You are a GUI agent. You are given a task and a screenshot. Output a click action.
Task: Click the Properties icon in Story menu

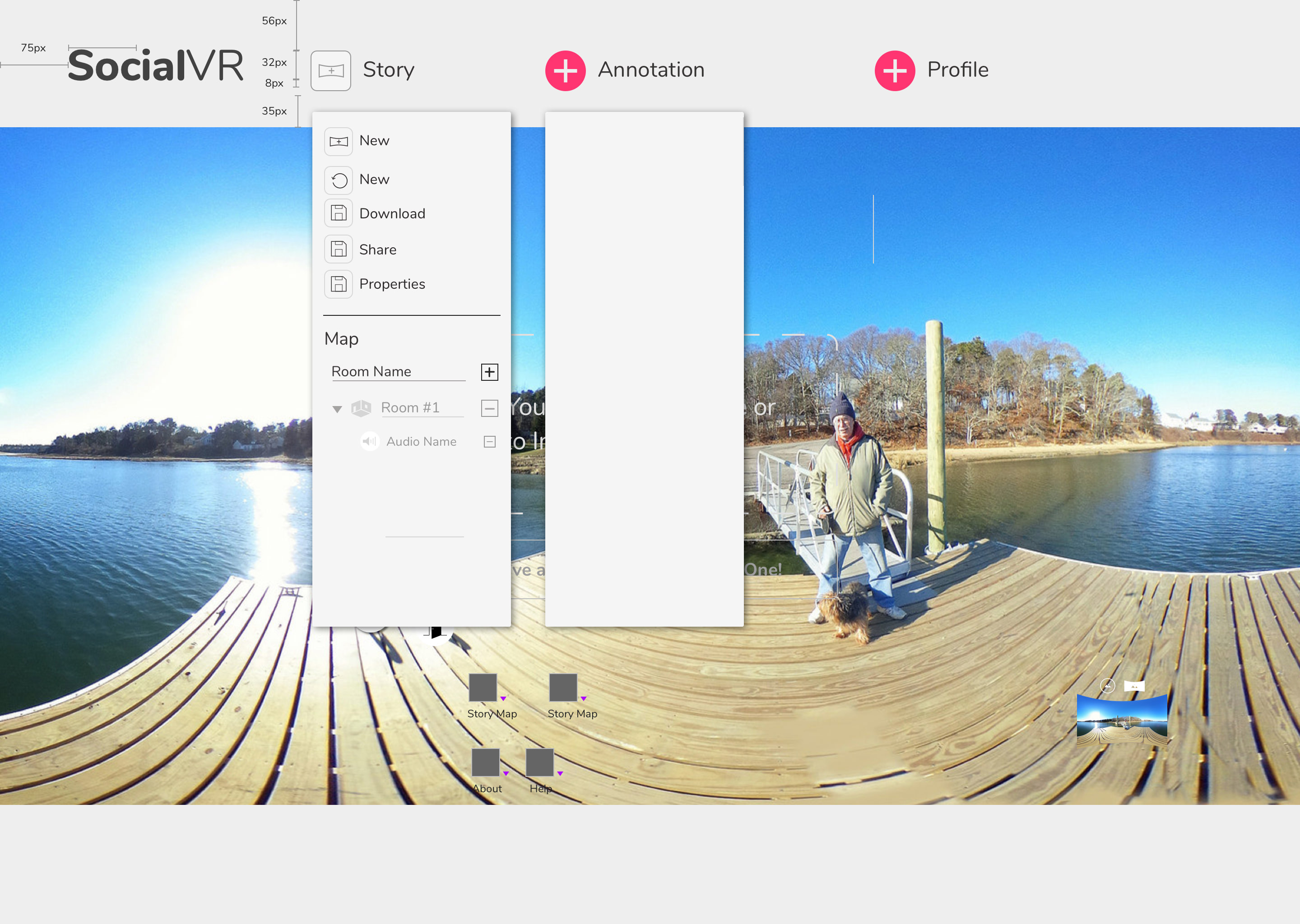click(339, 284)
